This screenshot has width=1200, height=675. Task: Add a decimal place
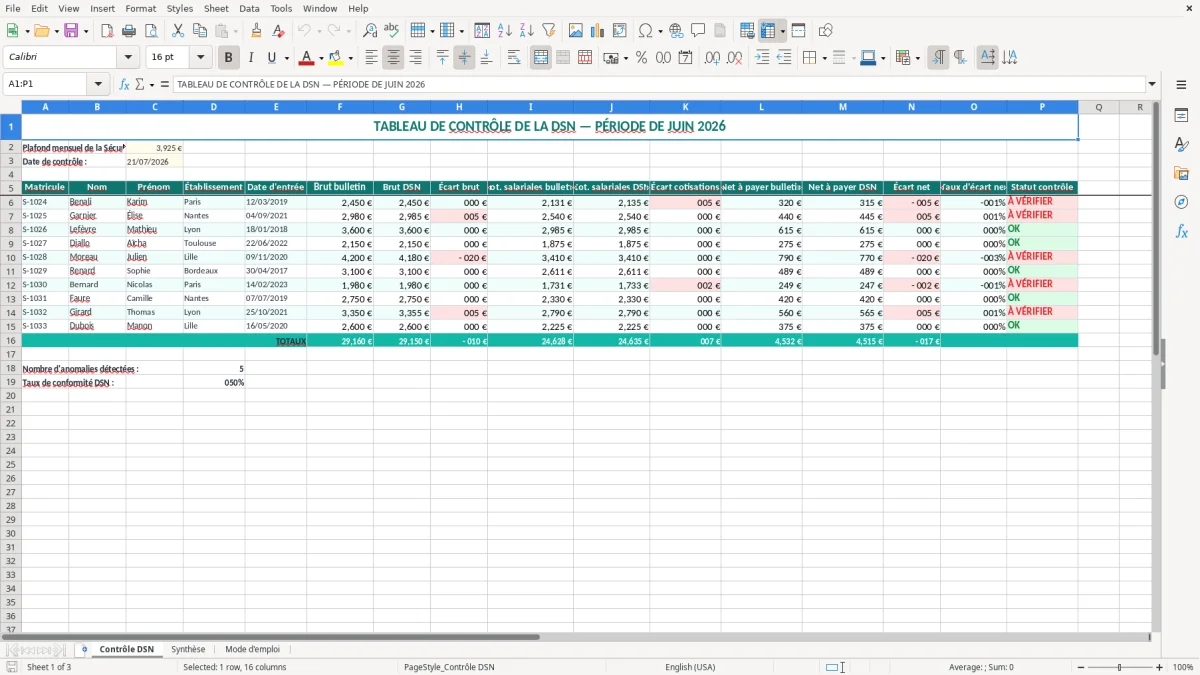coord(713,58)
